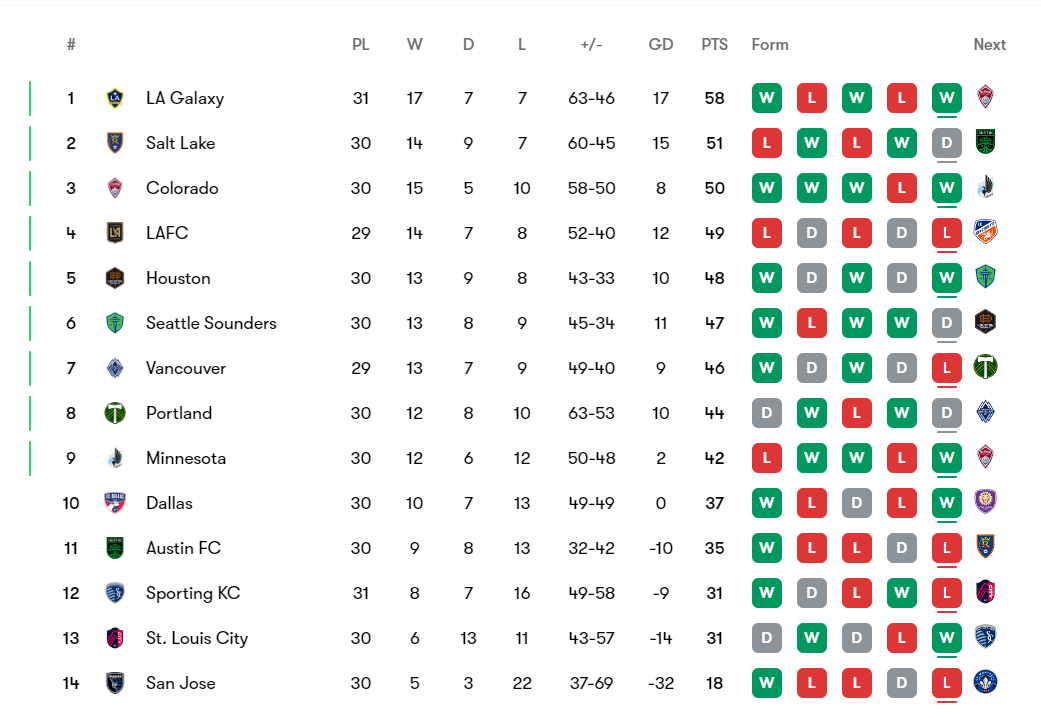Screen dimensions: 1041x718
Task: Open next-opponent icon in the Dallas row
Action: click(986, 503)
